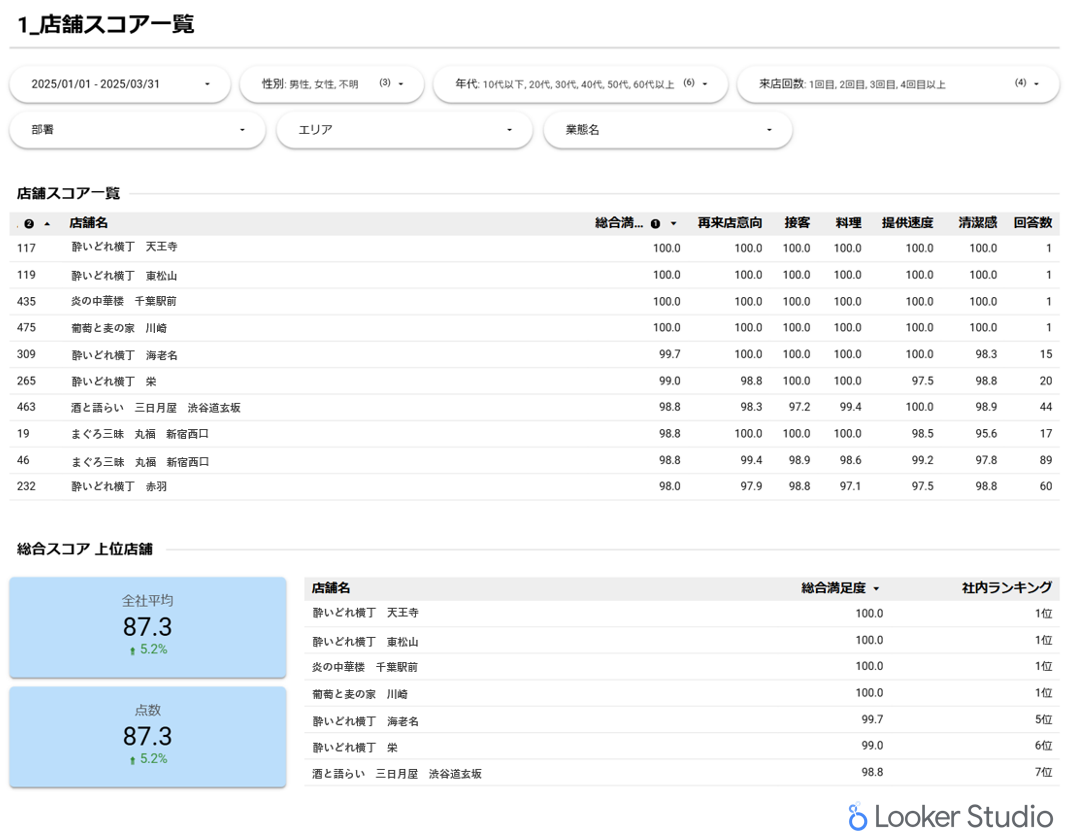Click green up arrow on 全社平均 scorecard
The height and width of the screenshot is (838, 1069).
132,650
